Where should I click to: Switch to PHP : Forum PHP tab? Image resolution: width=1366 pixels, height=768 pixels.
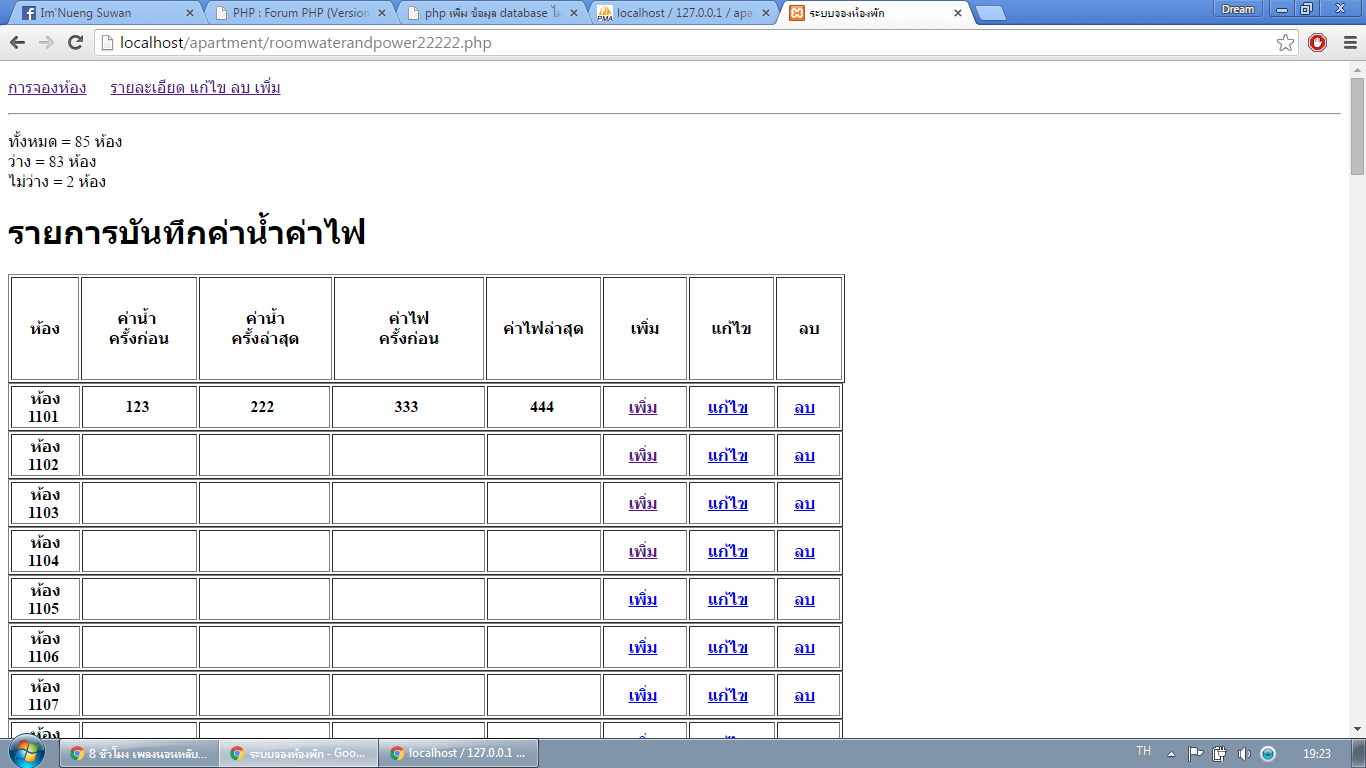coord(300,13)
